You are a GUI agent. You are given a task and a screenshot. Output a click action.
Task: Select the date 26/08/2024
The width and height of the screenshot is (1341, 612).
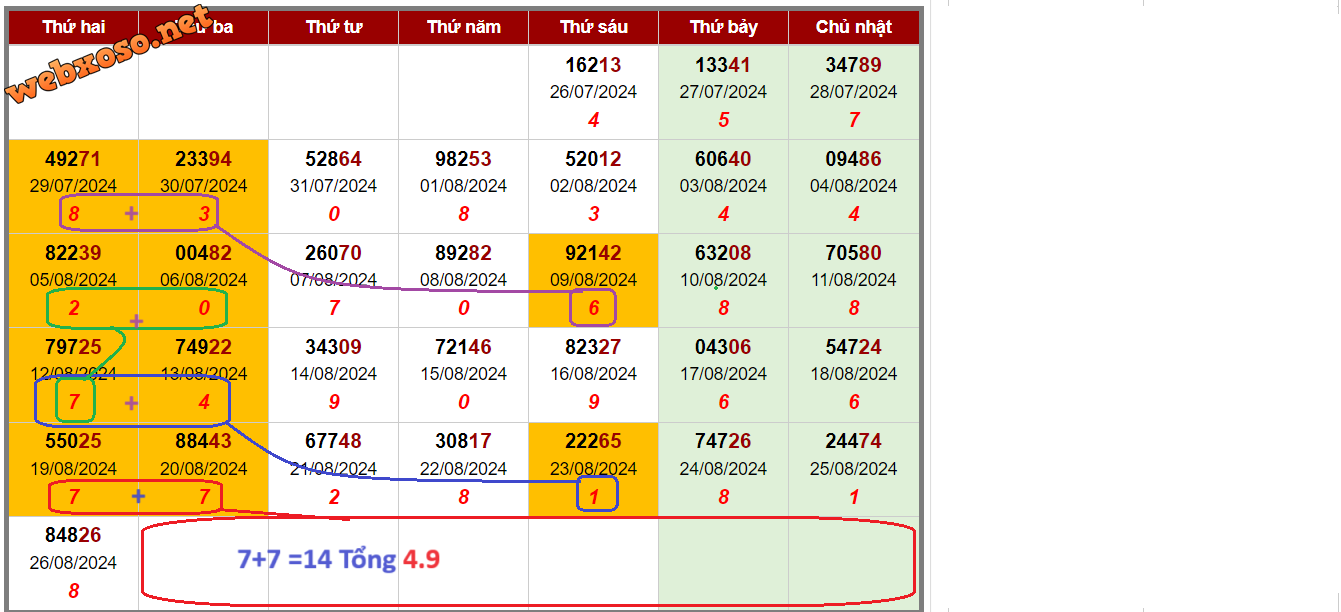(x=73, y=562)
